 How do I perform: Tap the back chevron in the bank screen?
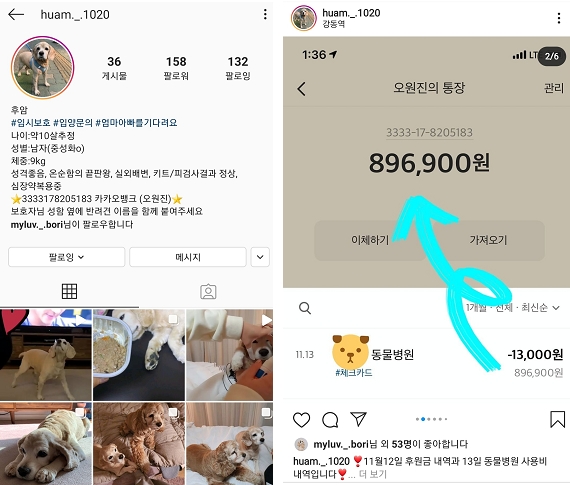pyautogui.click(x=301, y=88)
